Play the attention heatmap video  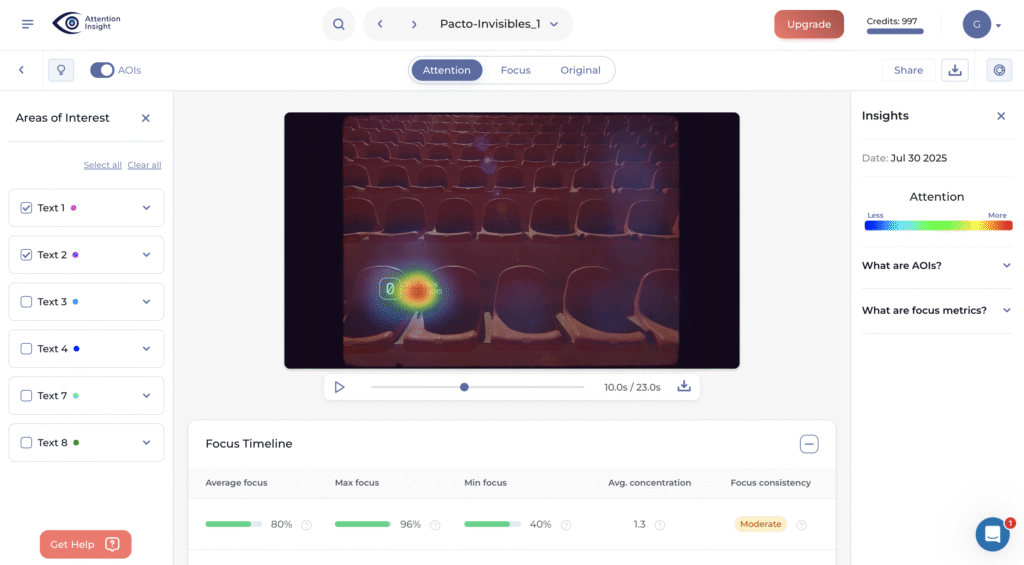[x=340, y=387]
